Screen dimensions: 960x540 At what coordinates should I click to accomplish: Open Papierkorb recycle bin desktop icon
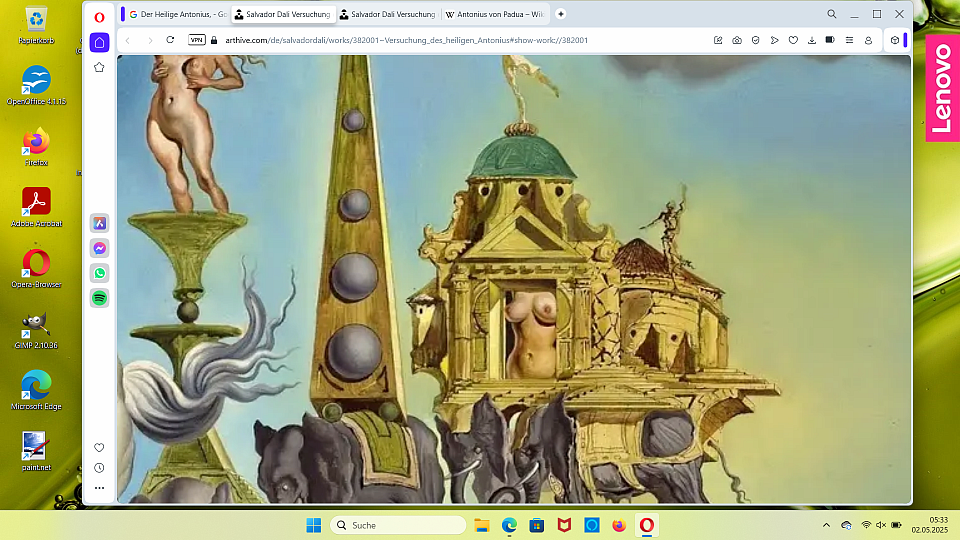(x=37, y=26)
